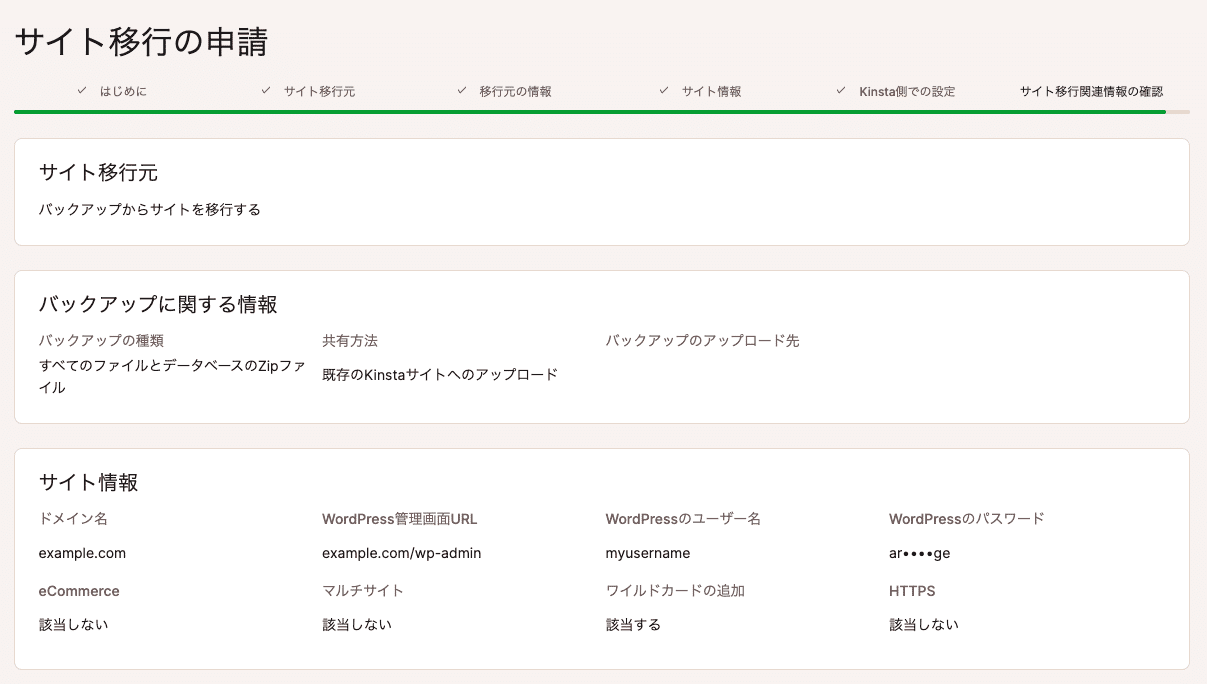Image resolution: width=1207 pixels, height=684 pixels.
Task: Click the checkmark icon beside 移行元の情報 step
Action: (461, 90)
